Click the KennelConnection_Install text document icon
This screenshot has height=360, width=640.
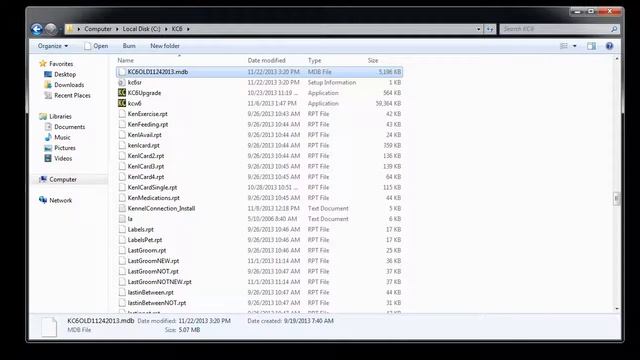(122, 208)
